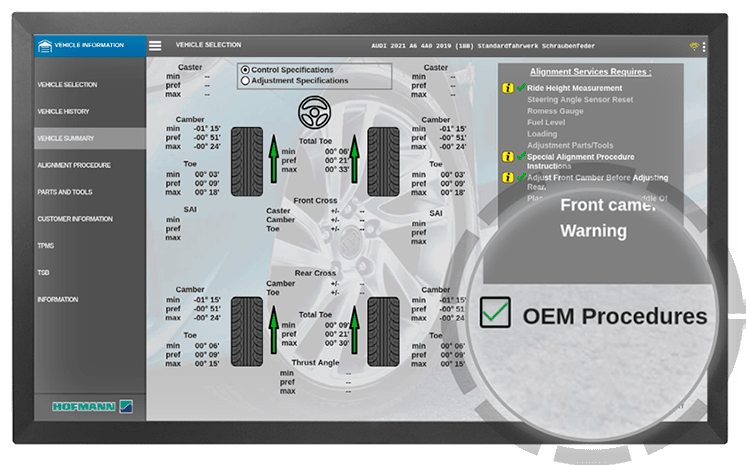
Task: Click rear left green toe arrow
Action: click(274, 330)
